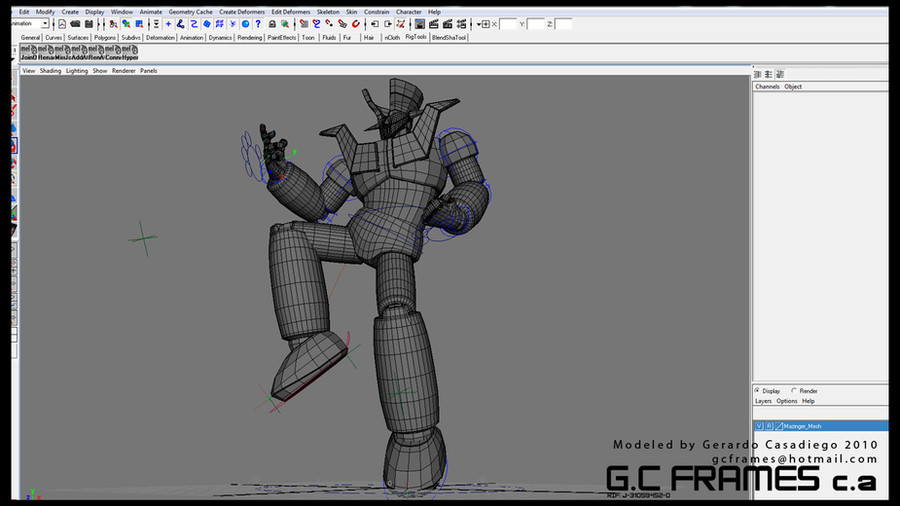Click the make live magnet icon
900x506 pixels.
356,24
